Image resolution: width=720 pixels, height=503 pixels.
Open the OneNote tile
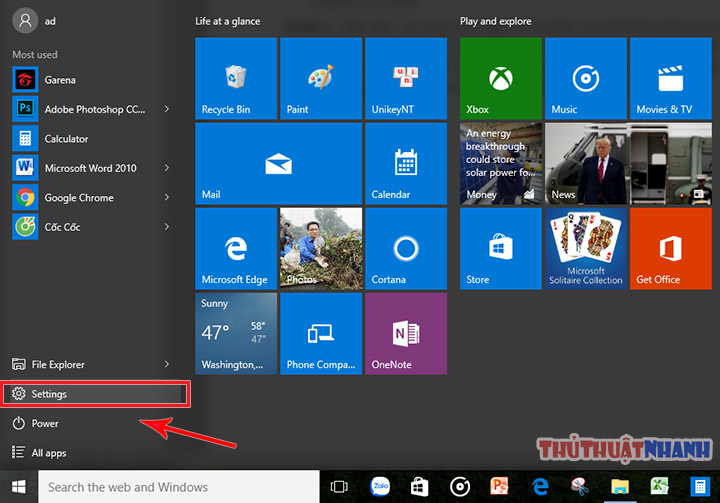(x=406, y=333)
